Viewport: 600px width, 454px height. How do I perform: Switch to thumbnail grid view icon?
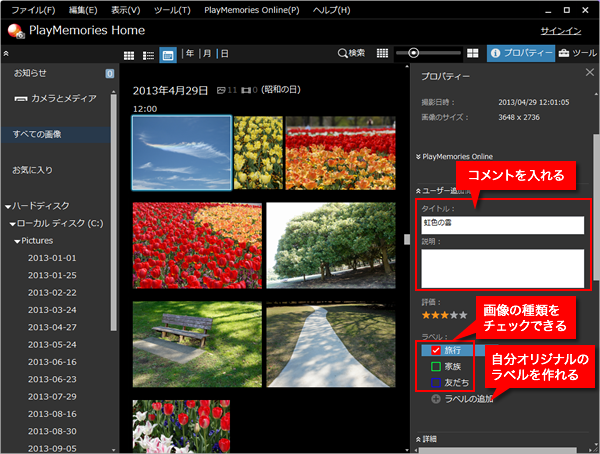tap(128, 53)
